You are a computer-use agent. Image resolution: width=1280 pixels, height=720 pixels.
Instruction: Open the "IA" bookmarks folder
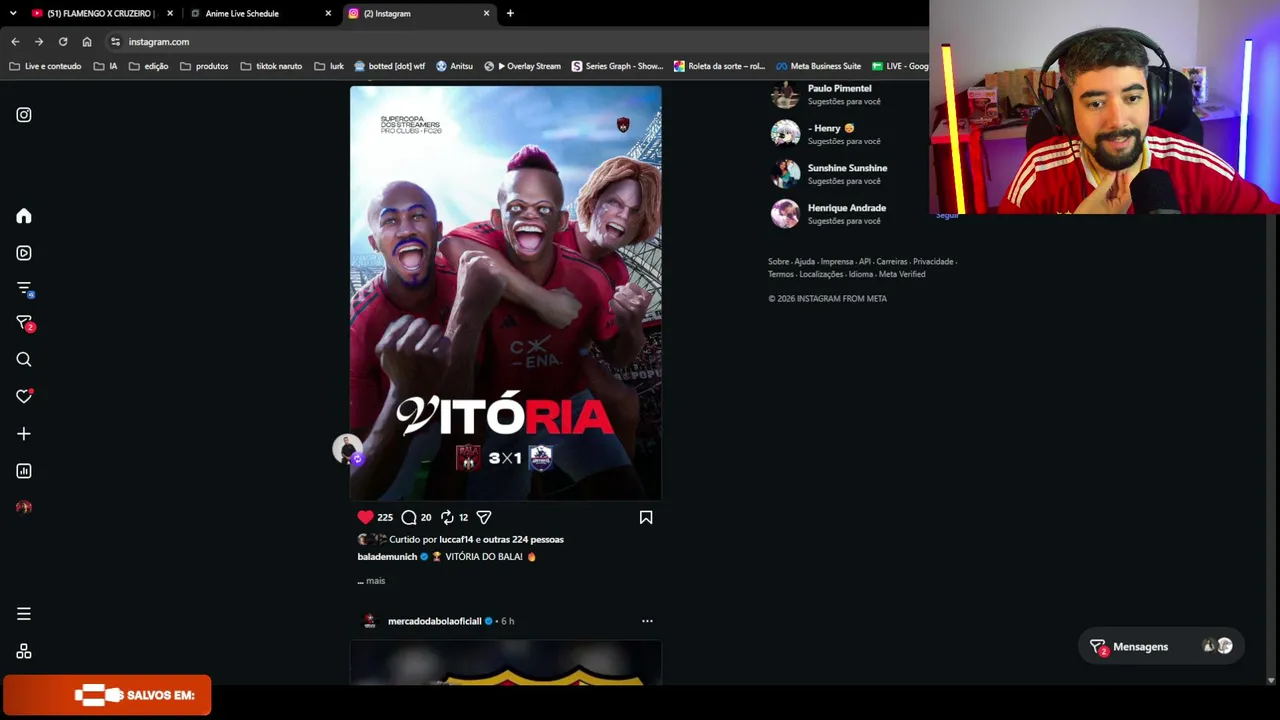[105, 66]
